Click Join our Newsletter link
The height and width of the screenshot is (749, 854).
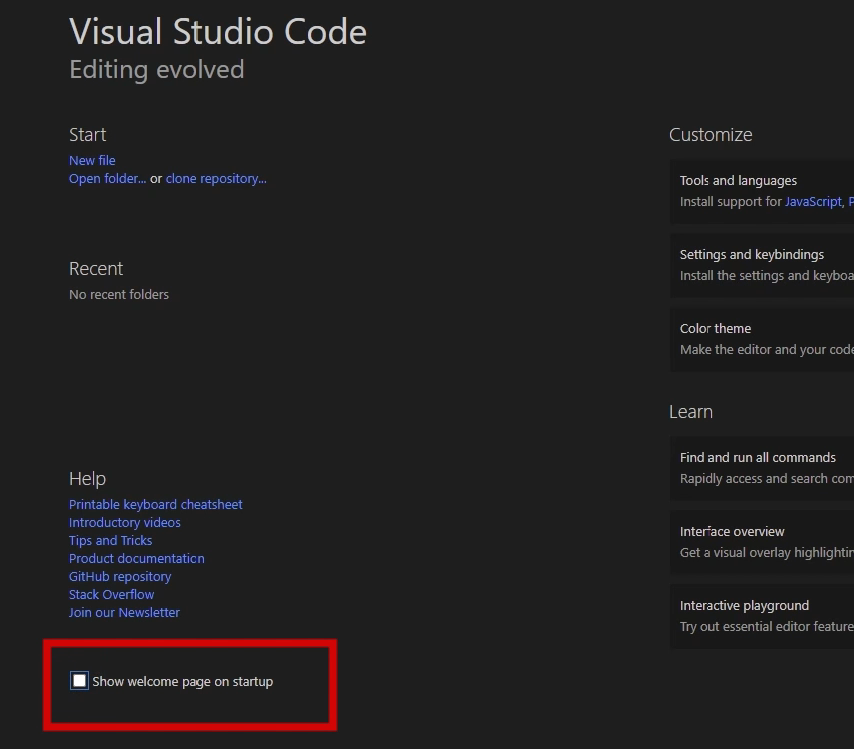pos(124,612)
